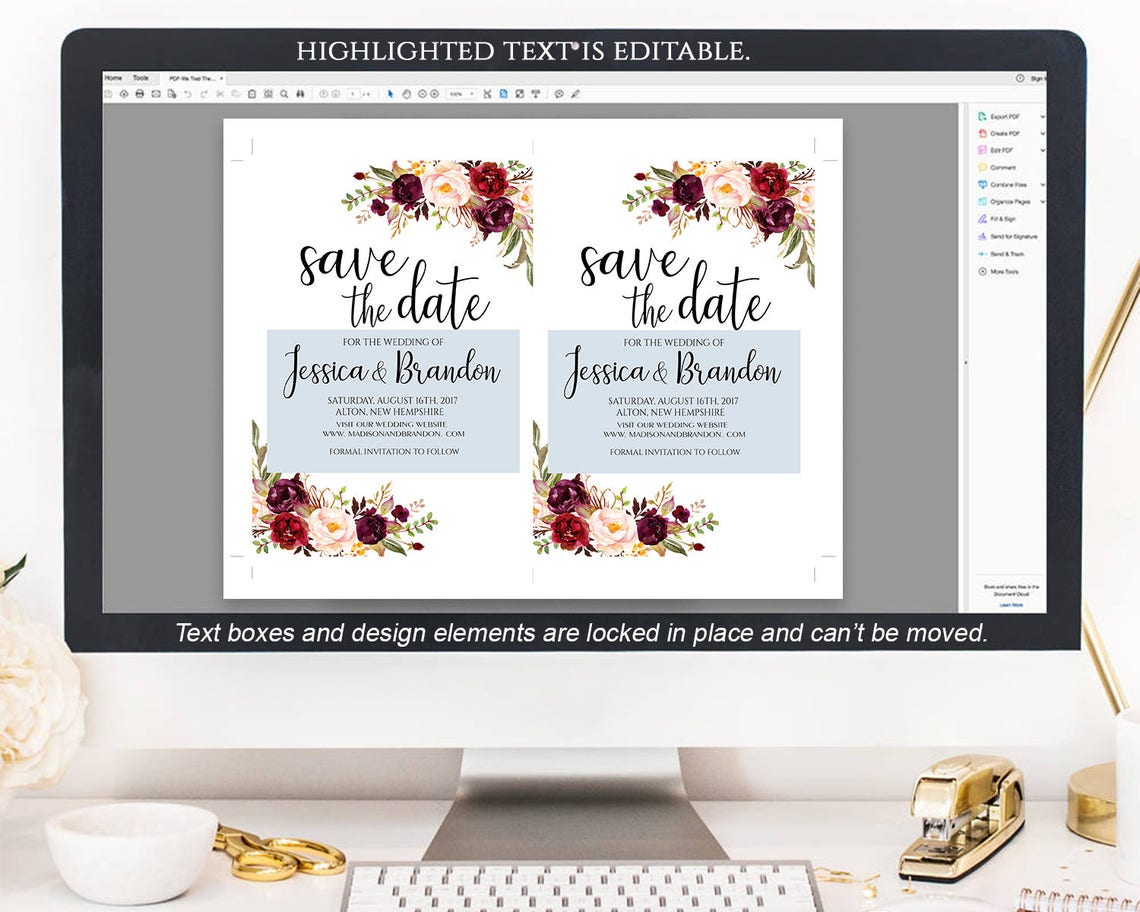Image resolution: width=1140 pixels, height=912 pixels.
Task: Click the Learn More link
Action: (x=1011, y=605)
